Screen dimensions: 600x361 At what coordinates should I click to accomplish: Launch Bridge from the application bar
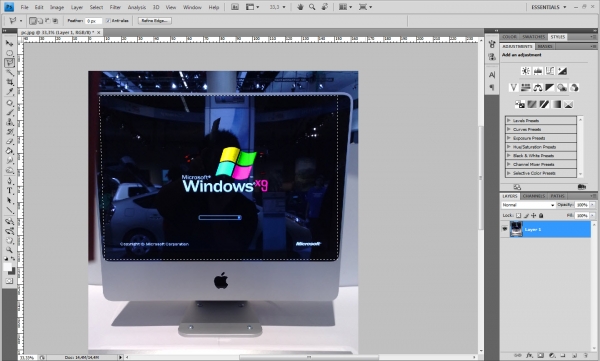[x=235, y=7]
